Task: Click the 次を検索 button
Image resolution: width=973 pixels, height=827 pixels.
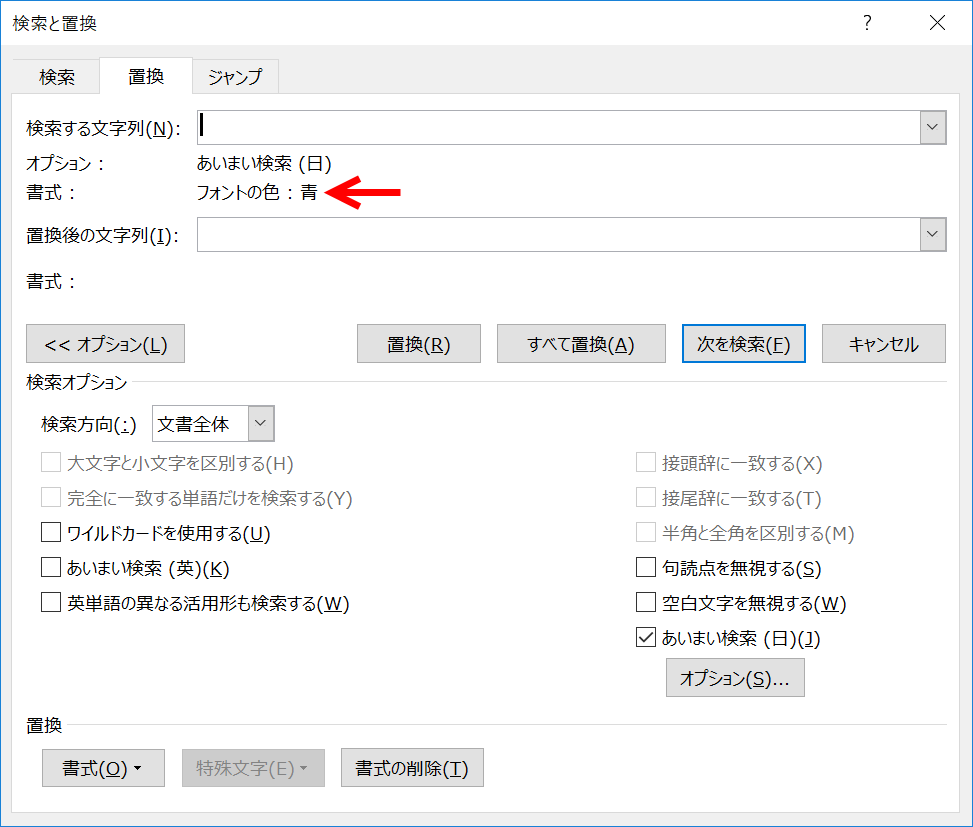Action: (x=744, y=344)
